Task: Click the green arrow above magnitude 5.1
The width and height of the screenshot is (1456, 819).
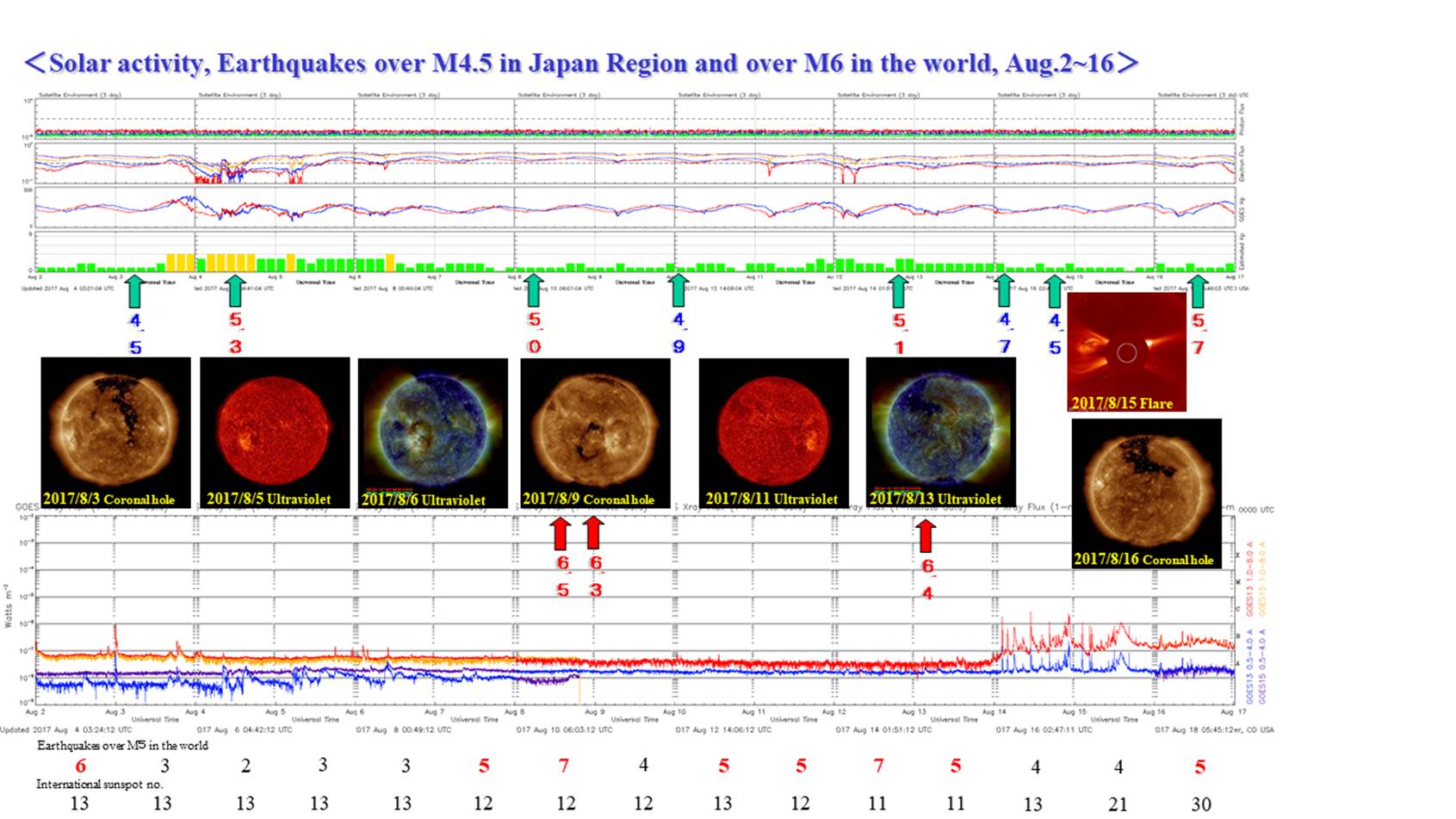Action: click(x=899, y=291)
